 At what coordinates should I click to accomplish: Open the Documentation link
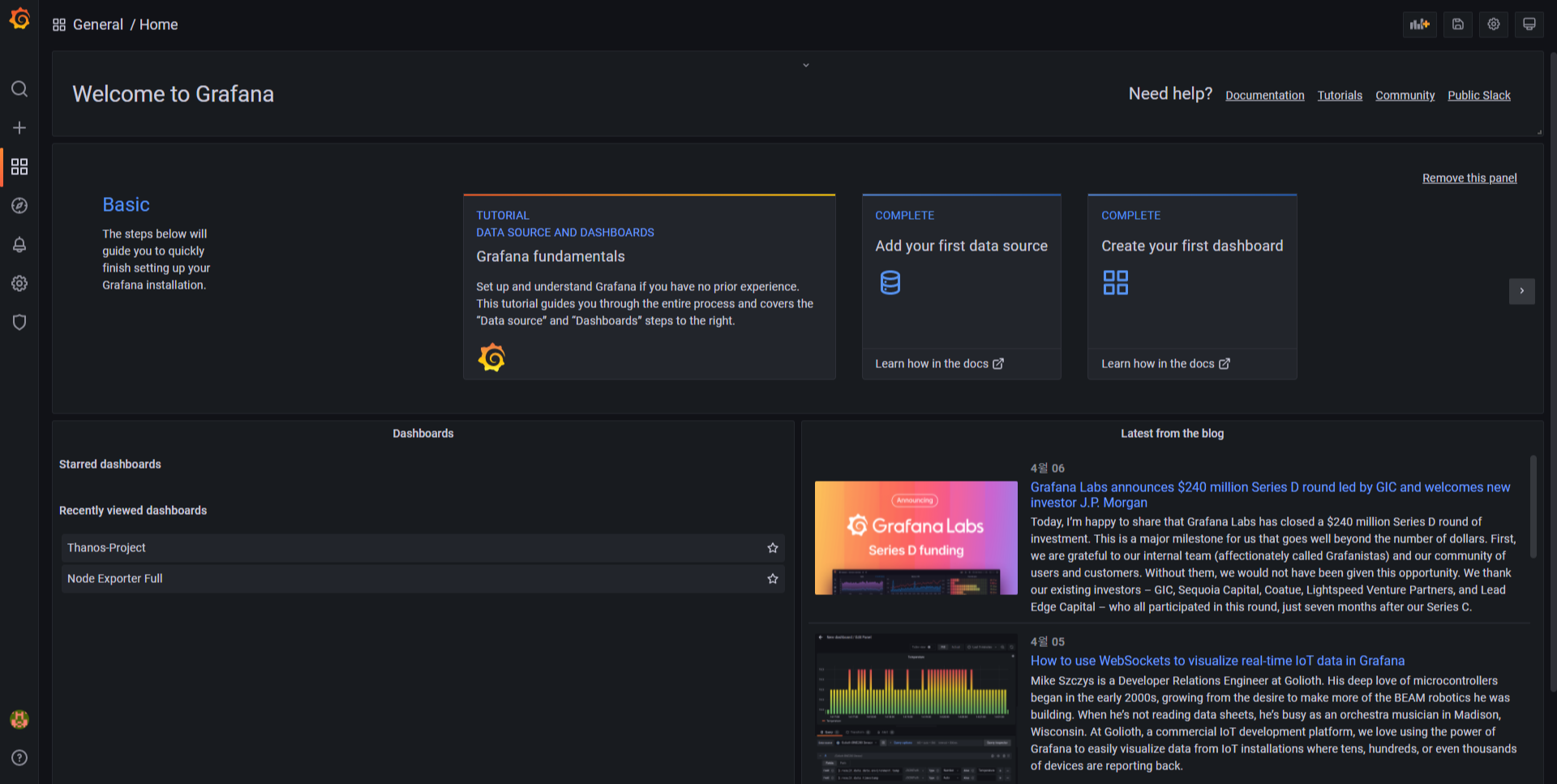(x=1265, y=96)
